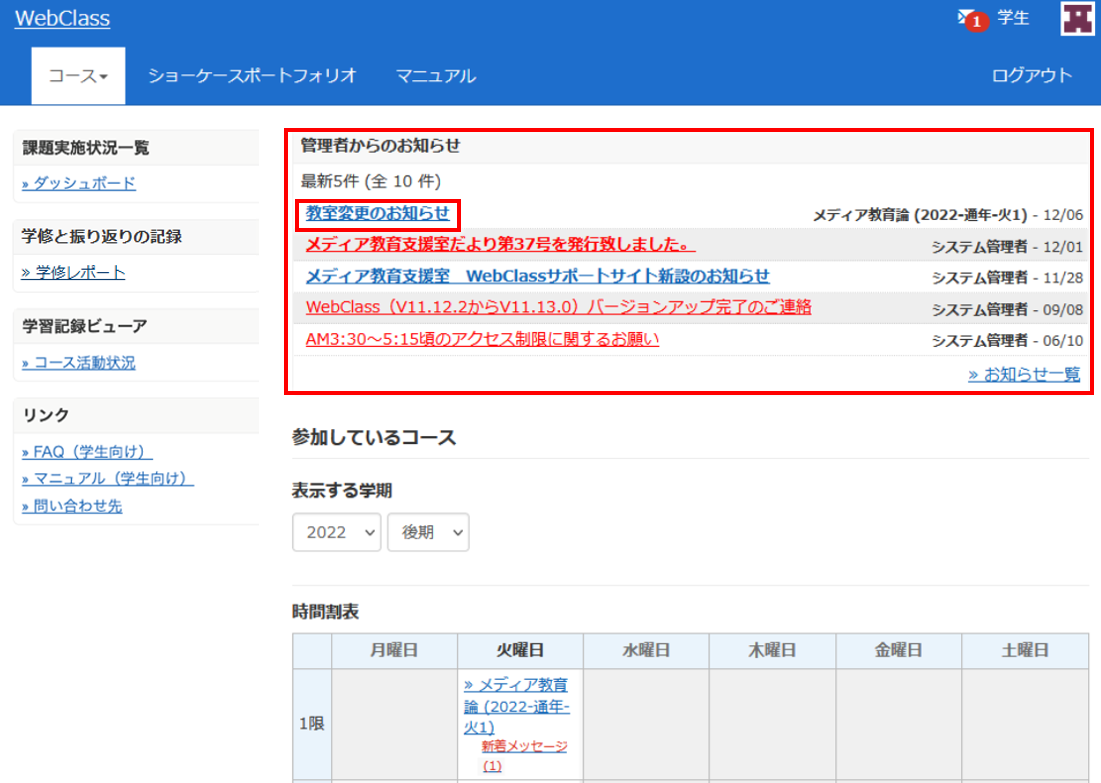
Task: Click the 1限 row label
Action: click(x=312, y=723)
